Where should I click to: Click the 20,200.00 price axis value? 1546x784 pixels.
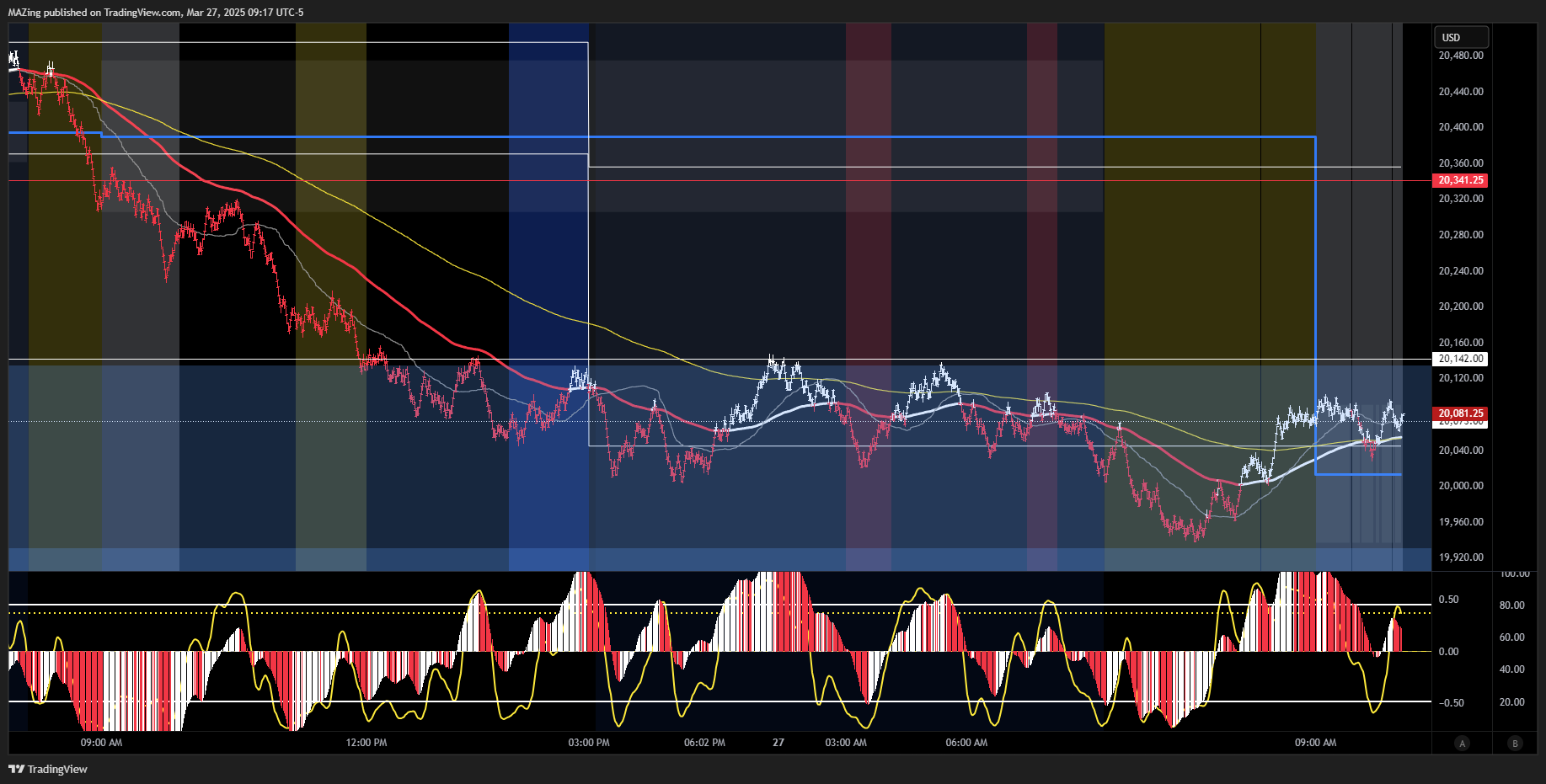click(1461, 307)
